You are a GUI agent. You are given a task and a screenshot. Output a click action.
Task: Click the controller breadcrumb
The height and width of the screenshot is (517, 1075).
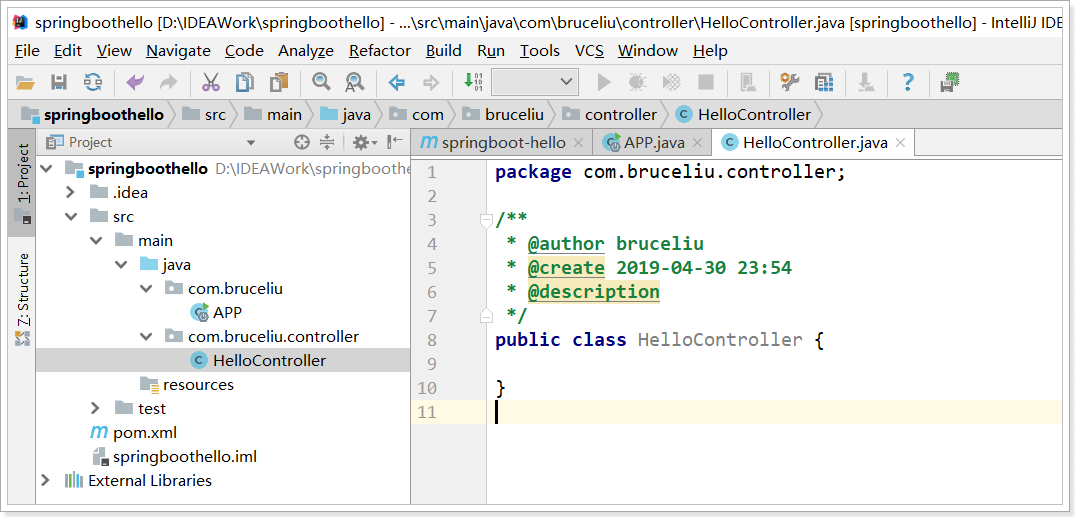[609, 115]
